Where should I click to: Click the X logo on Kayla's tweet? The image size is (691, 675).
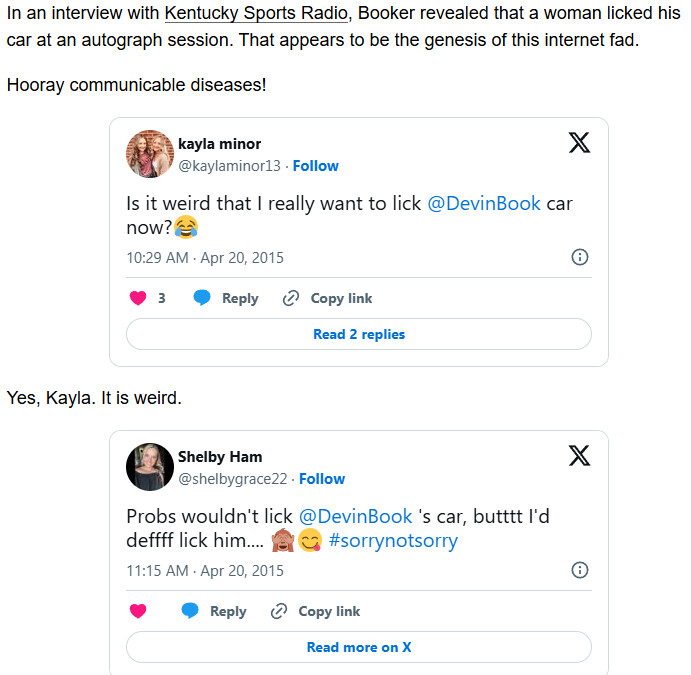[579, 143]
